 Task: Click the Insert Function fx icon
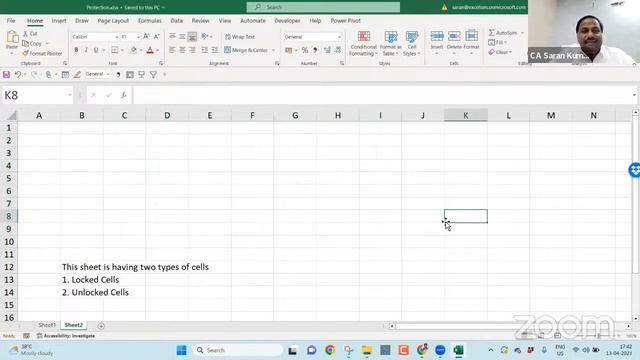(x=124, y=95)
